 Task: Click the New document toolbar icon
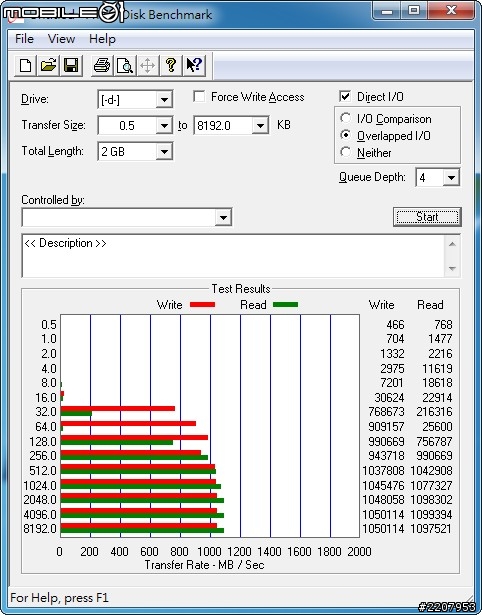click(25, 65)
